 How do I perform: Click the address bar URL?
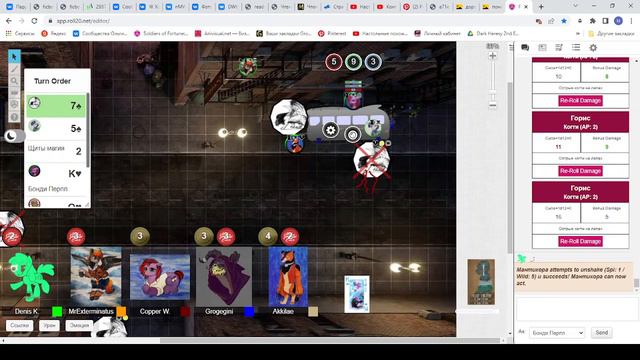(83, 20)
